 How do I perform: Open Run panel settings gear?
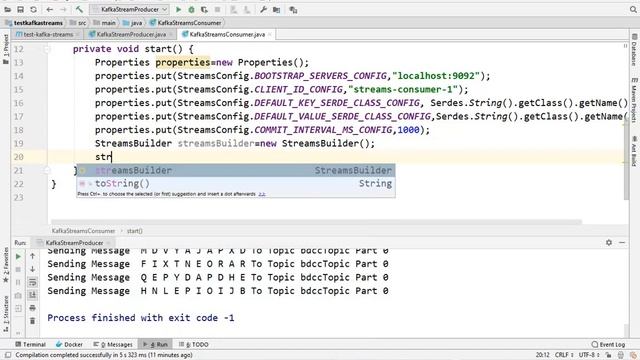point(609,242)
